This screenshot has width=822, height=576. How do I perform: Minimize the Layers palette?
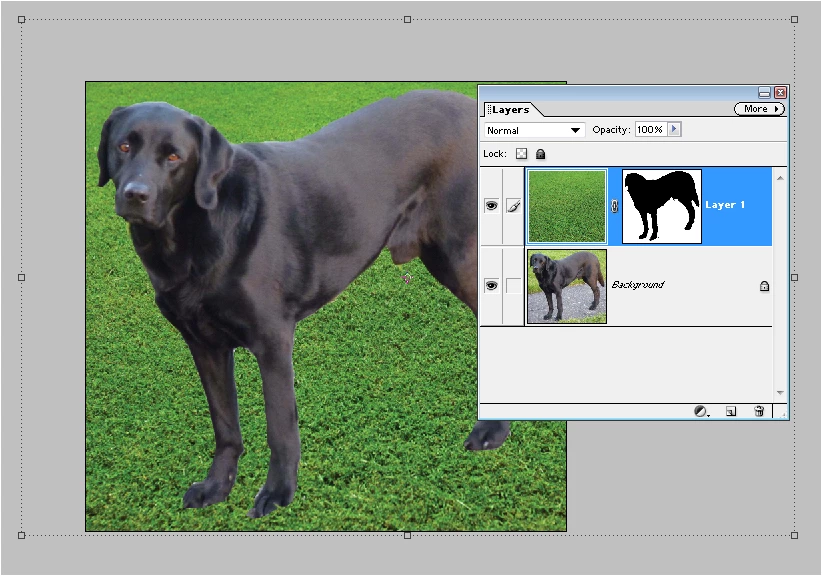(764, 93)
